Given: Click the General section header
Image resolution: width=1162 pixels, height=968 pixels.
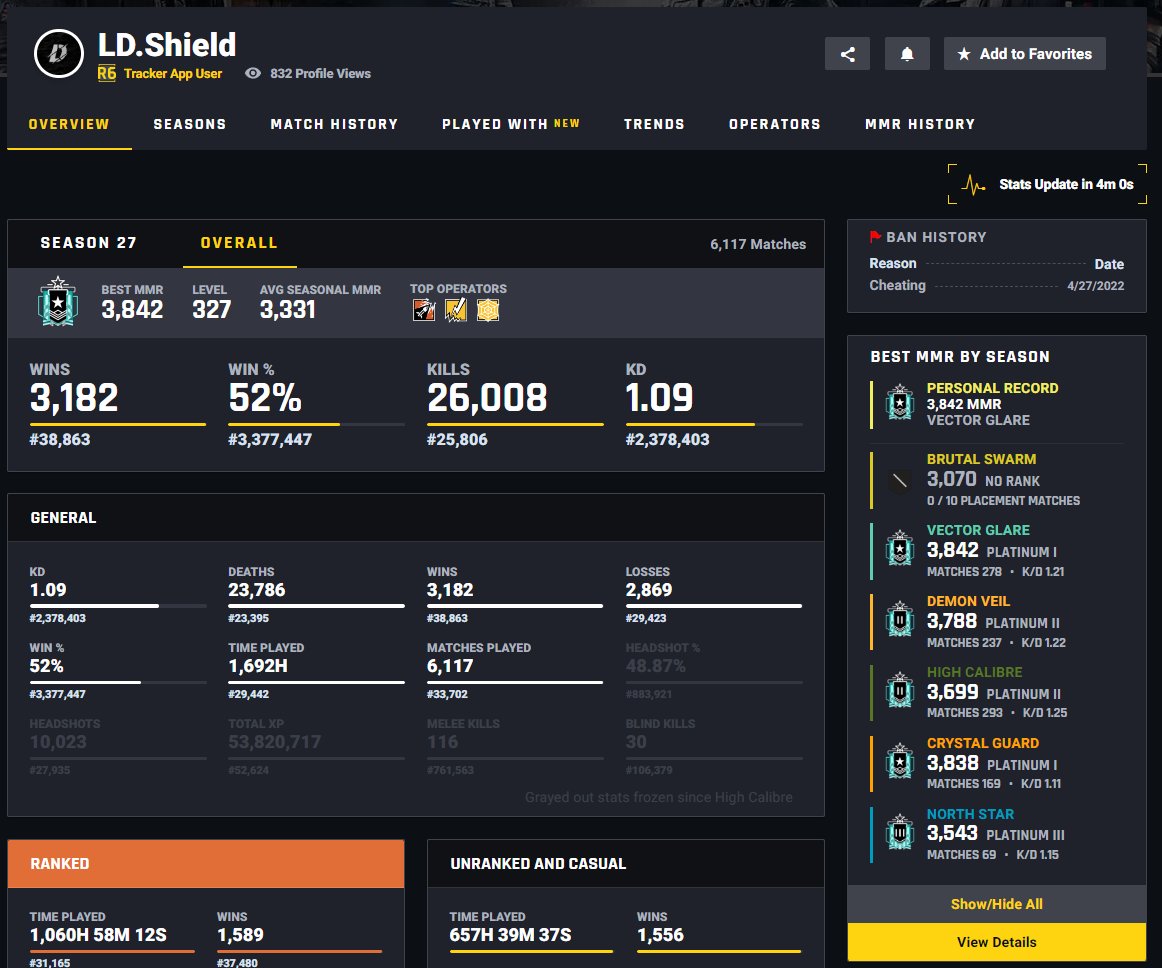Looking at the screenshot, I should (x=416, y=517).
